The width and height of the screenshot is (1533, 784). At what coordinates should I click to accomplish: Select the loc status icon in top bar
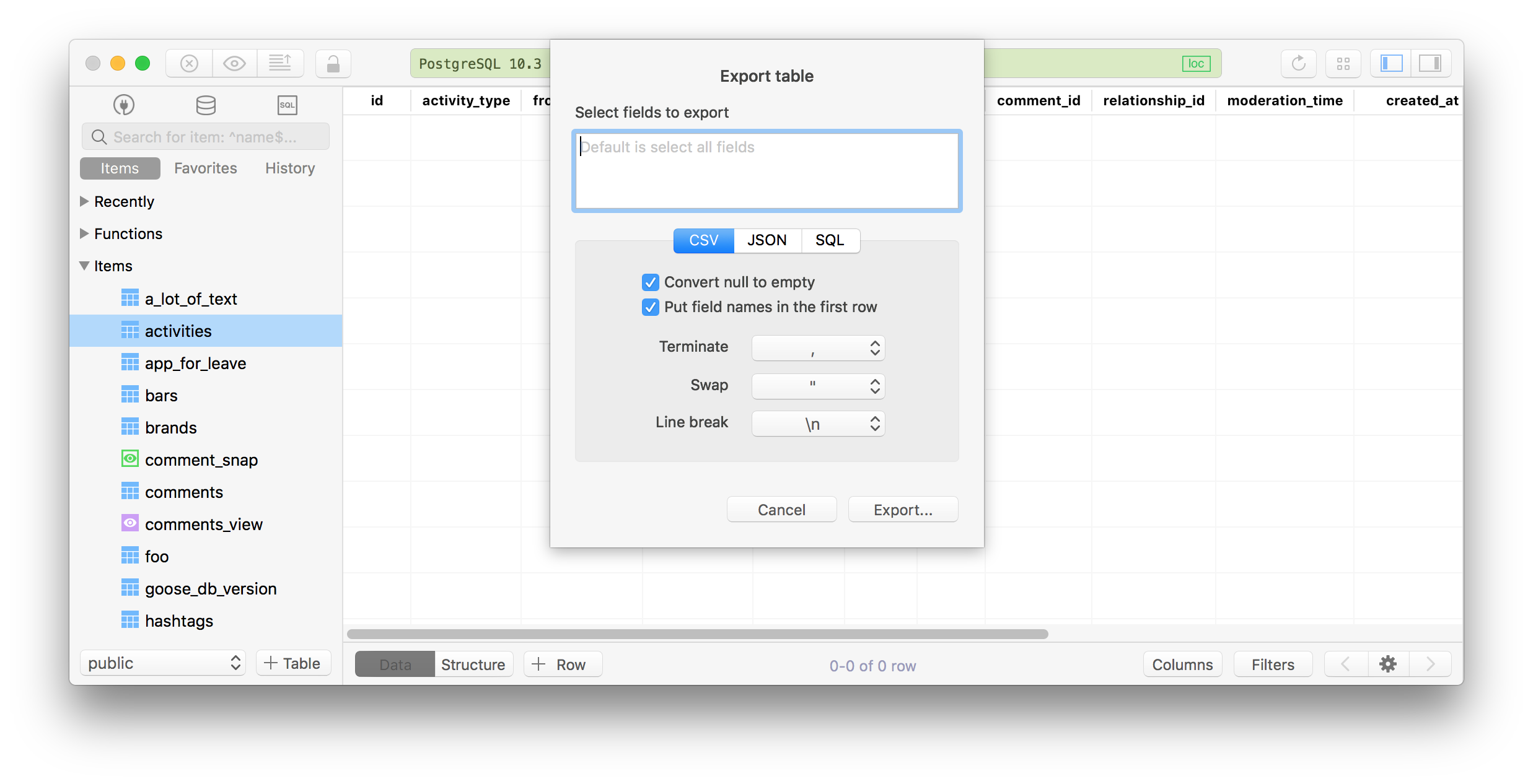click(1196, 63)
